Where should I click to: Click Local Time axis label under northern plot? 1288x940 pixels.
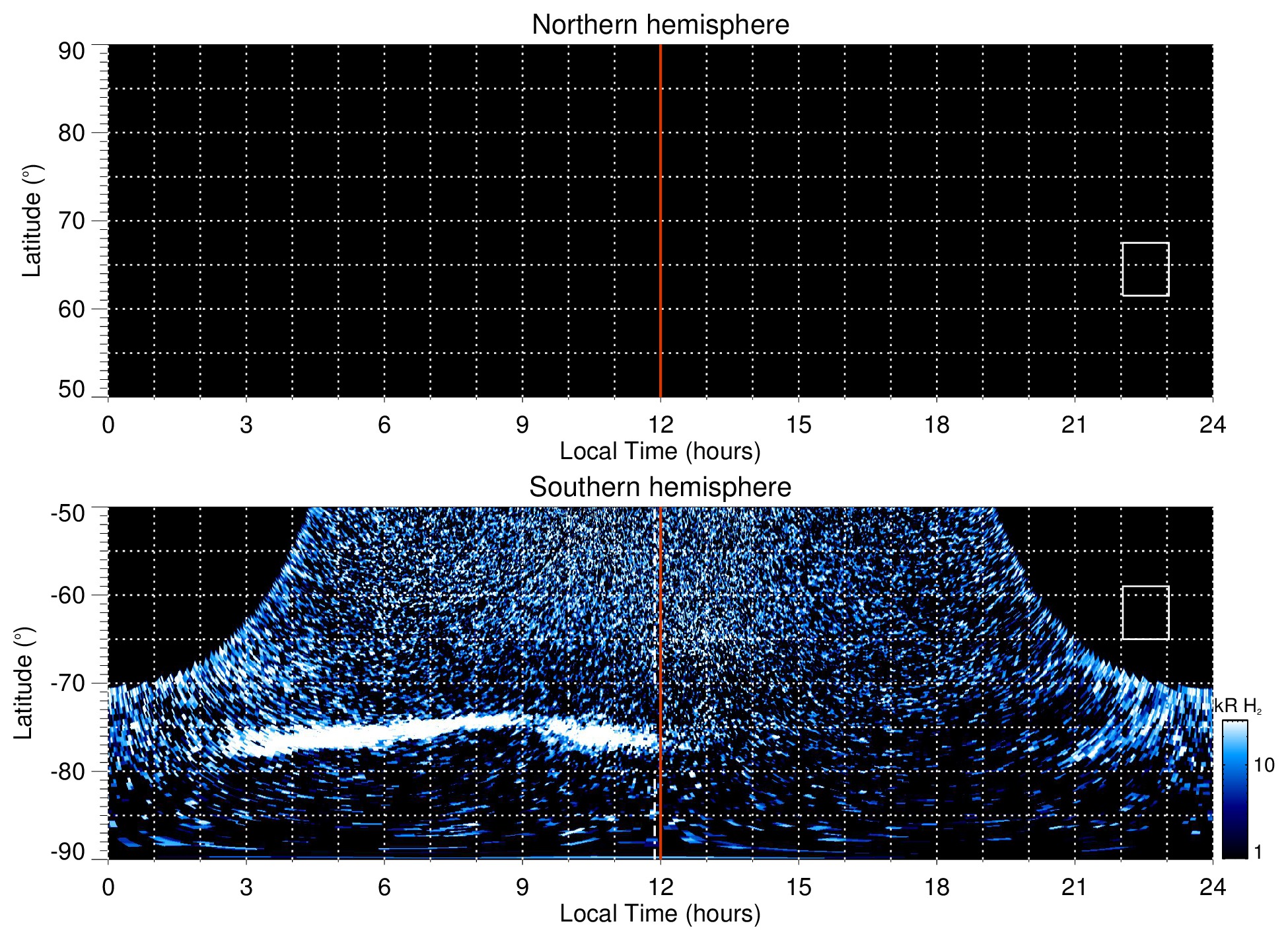coord(660,452)
